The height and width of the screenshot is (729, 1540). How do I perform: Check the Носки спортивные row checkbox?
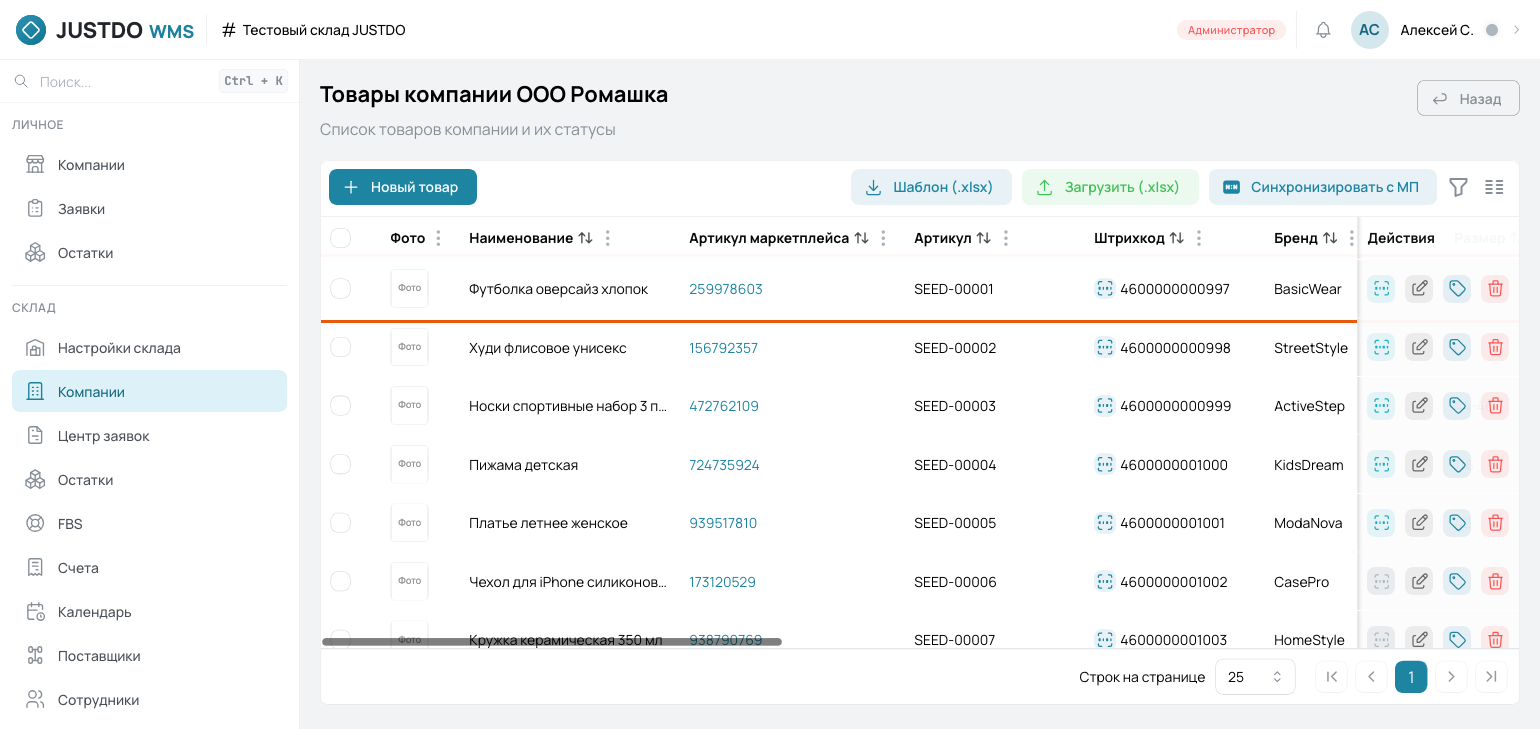tap(341, 406)
